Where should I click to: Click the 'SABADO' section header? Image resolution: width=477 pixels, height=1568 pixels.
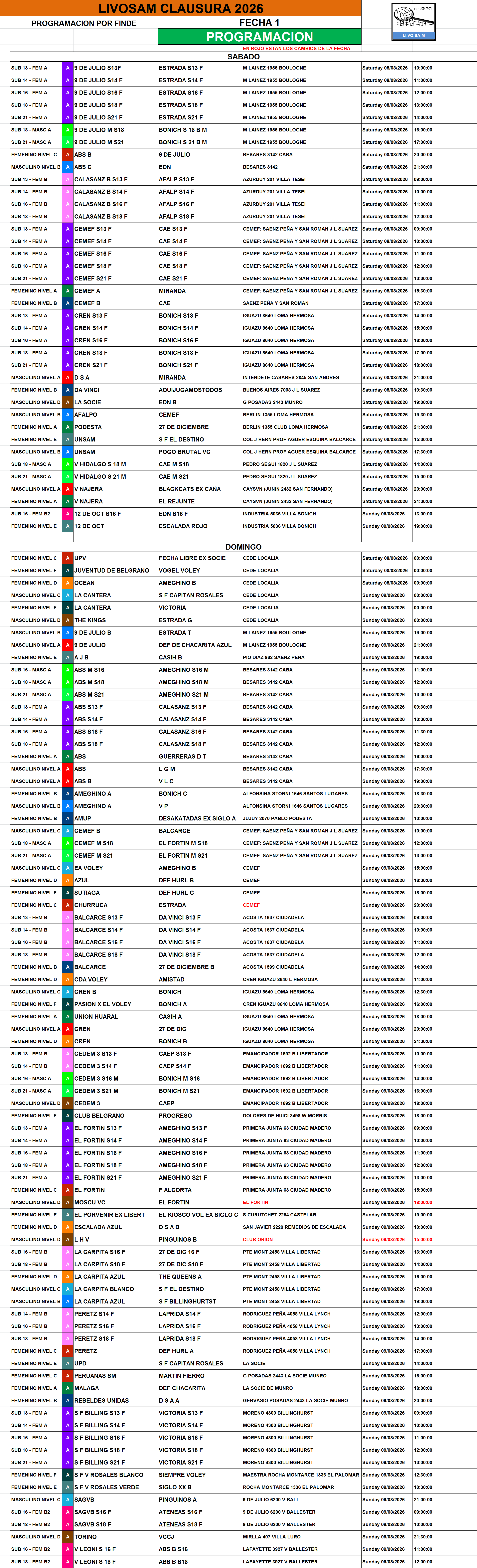point(243,57)
